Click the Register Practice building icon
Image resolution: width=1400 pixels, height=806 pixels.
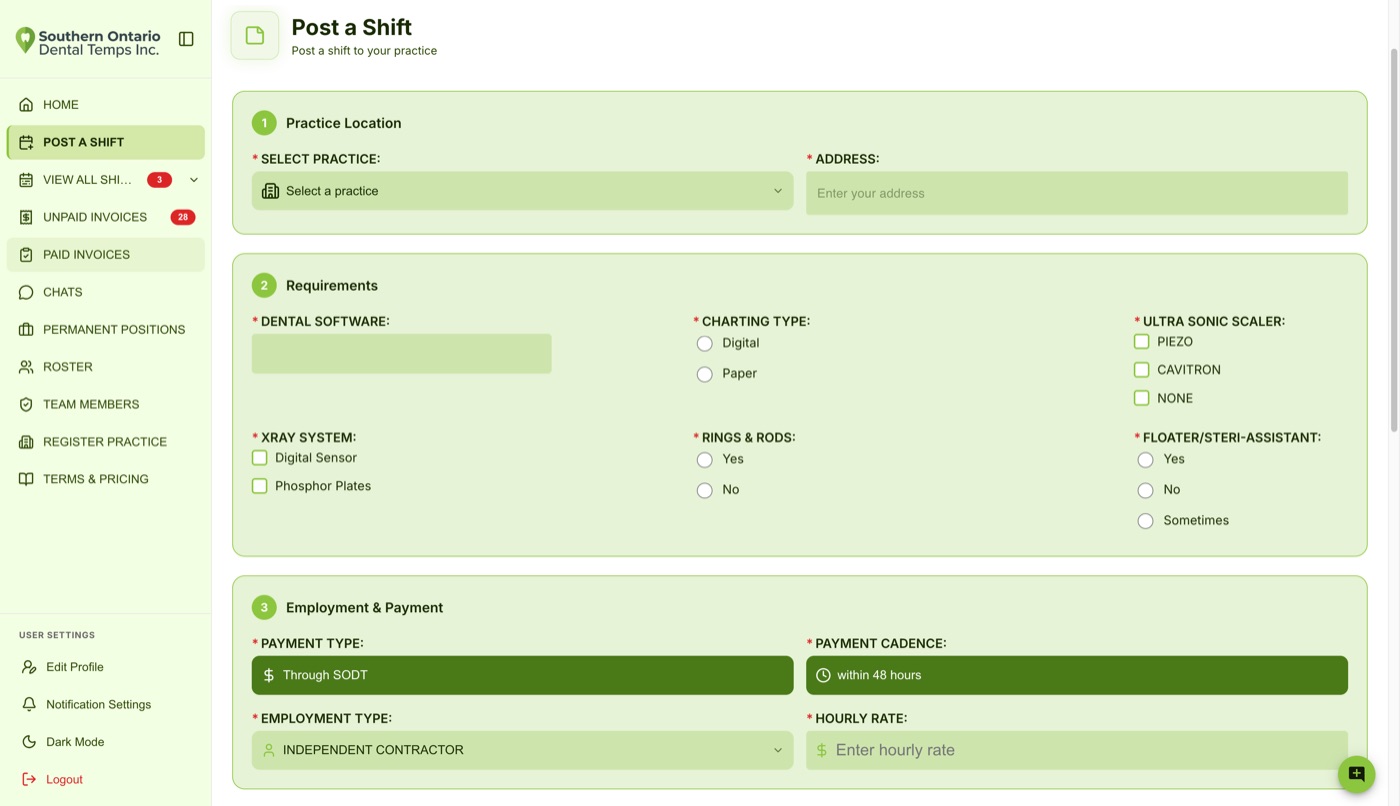(26, 442)
